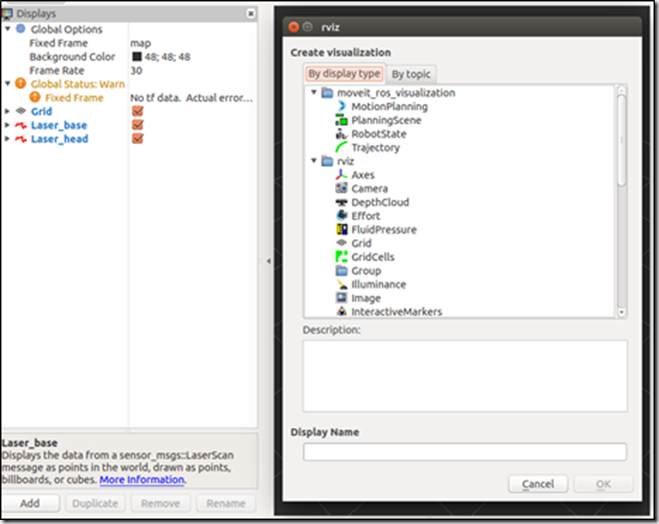Click the Displays panel monitor icon

point(7,13)
